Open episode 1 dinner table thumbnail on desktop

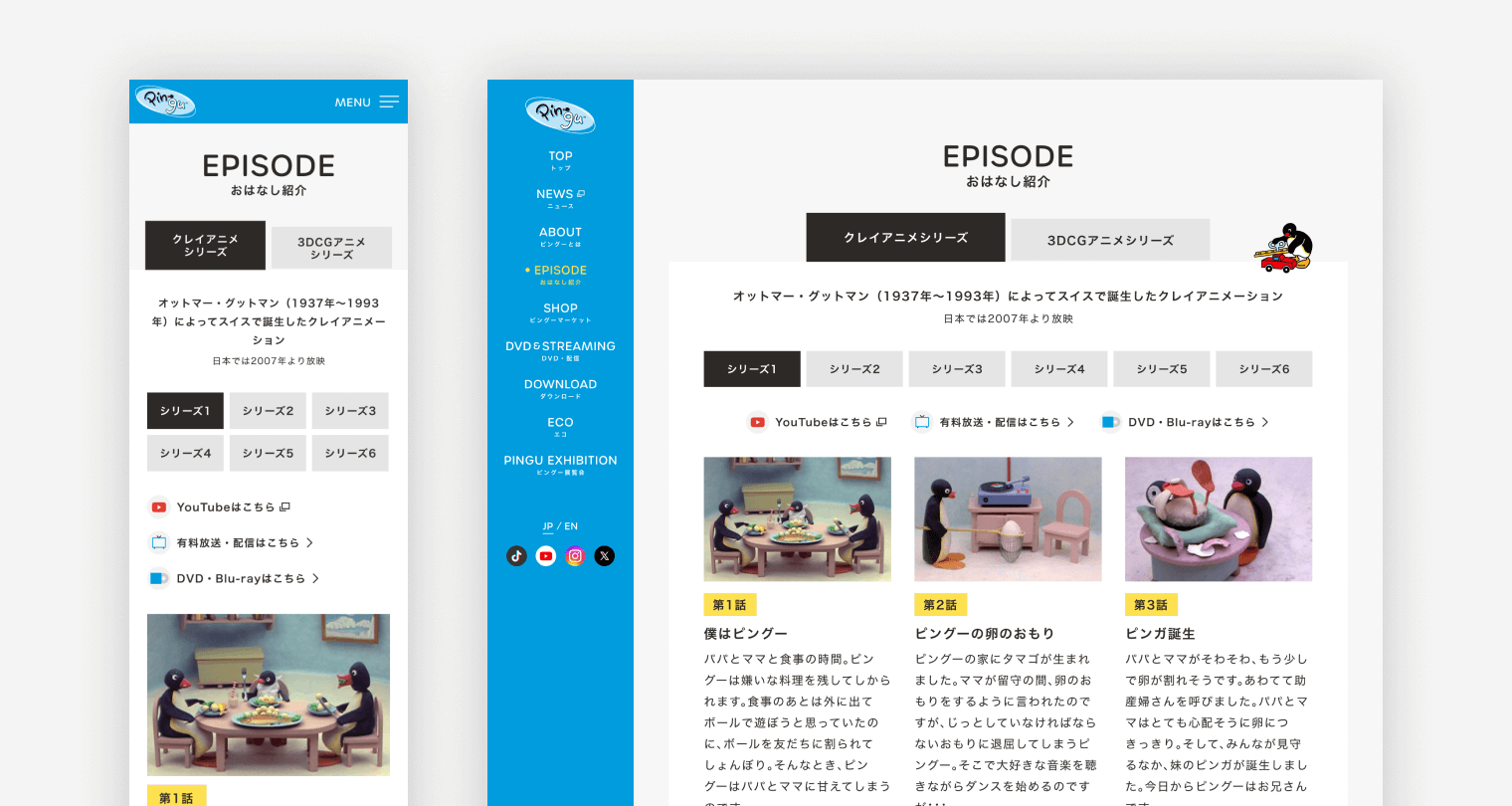coord(798,518)
